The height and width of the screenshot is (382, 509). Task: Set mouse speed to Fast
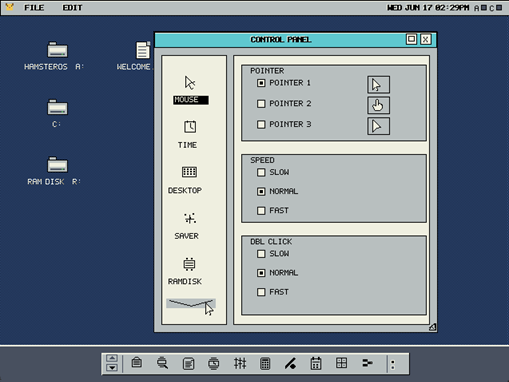tap(261, 211)
